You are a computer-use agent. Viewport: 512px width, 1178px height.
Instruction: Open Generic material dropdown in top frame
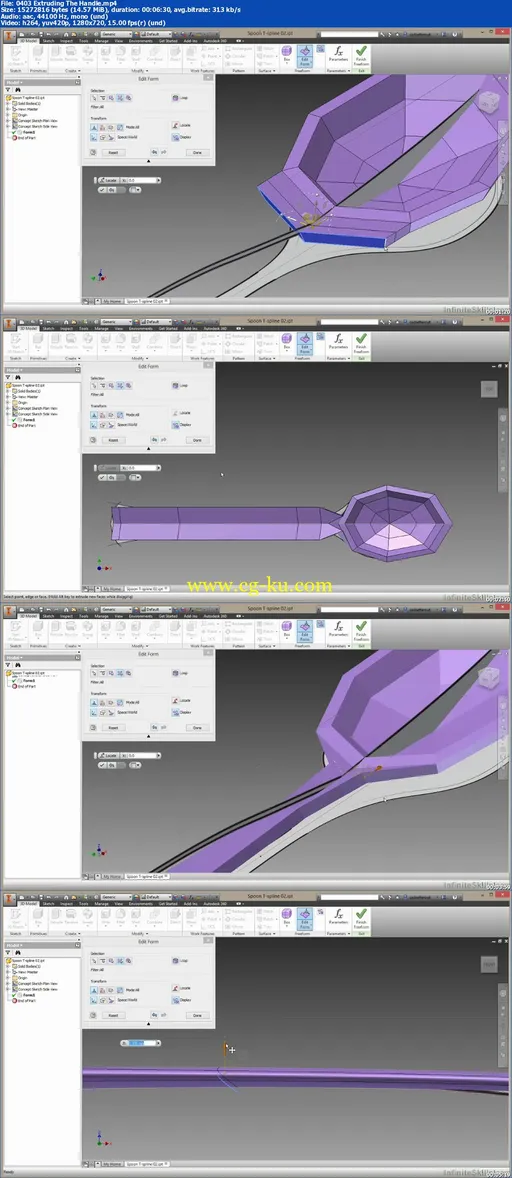point(116,35)
